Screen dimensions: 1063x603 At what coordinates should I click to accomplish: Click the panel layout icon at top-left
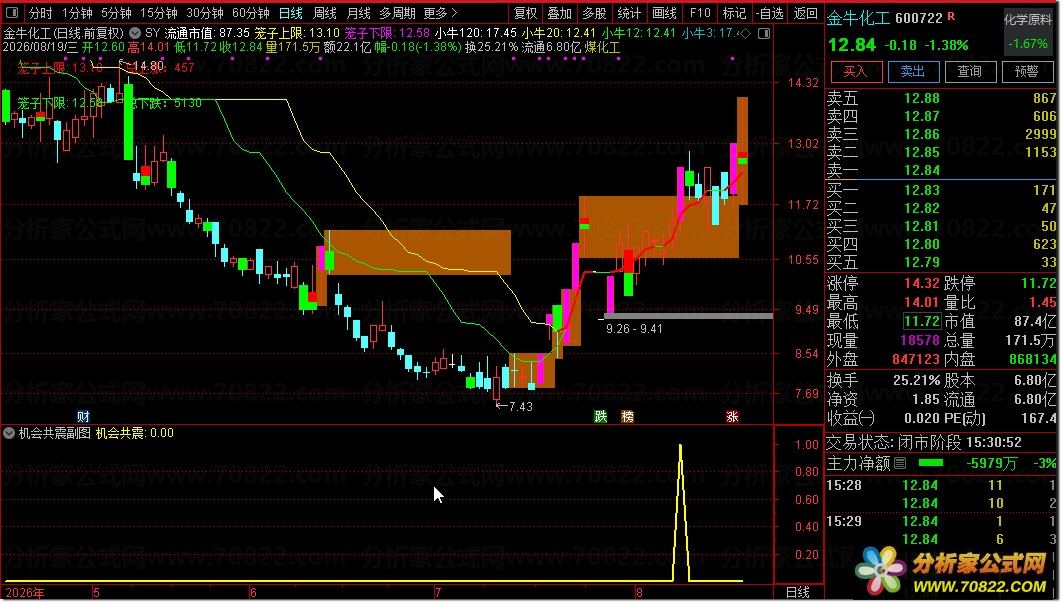click(x=12, y=12)
